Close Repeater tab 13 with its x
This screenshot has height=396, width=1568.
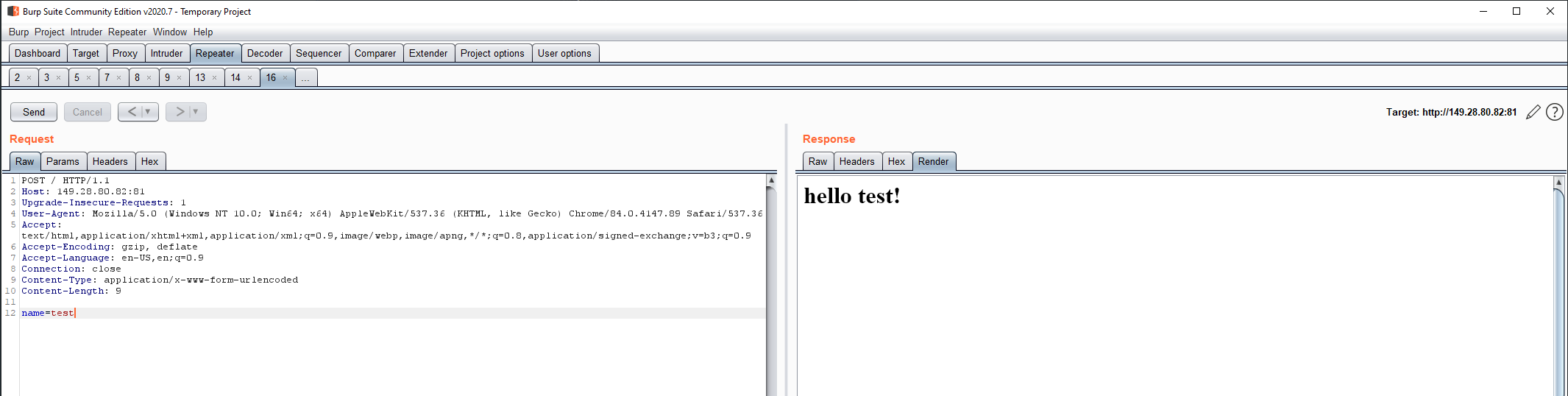coord(215,77)
